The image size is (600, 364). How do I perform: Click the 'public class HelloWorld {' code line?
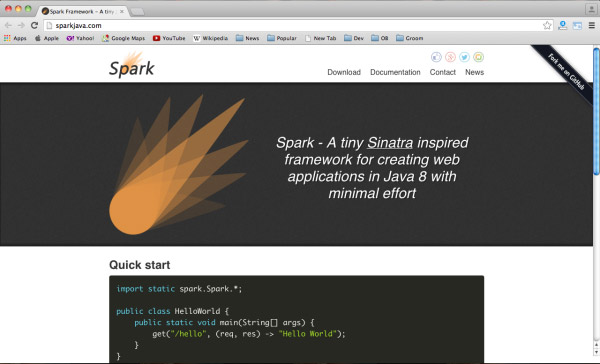(x=172, y=311)
